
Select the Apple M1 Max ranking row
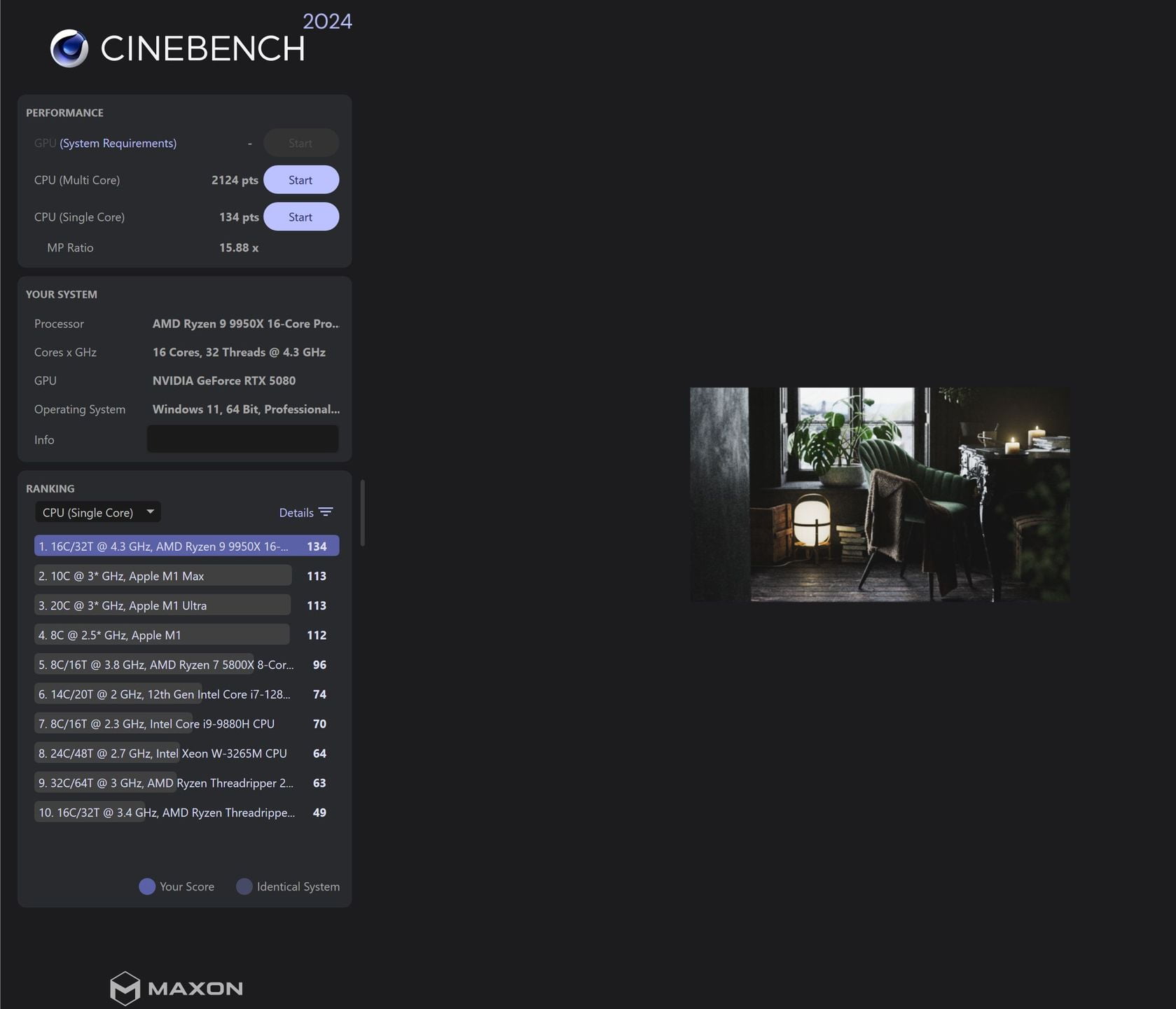[x=186, y=576]
